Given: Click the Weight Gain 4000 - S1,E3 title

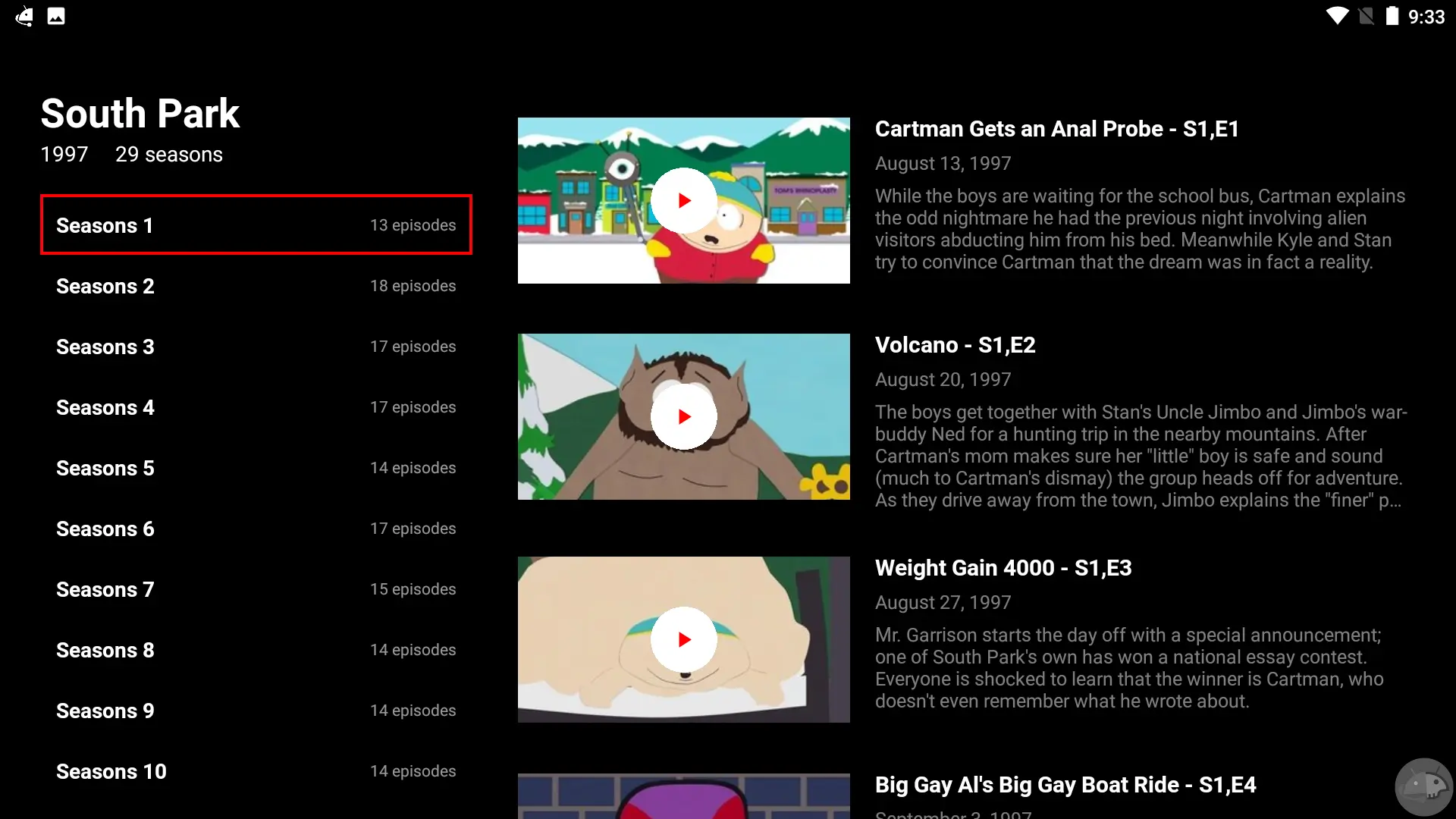Looking at the screenshot, I should 1003,568.
